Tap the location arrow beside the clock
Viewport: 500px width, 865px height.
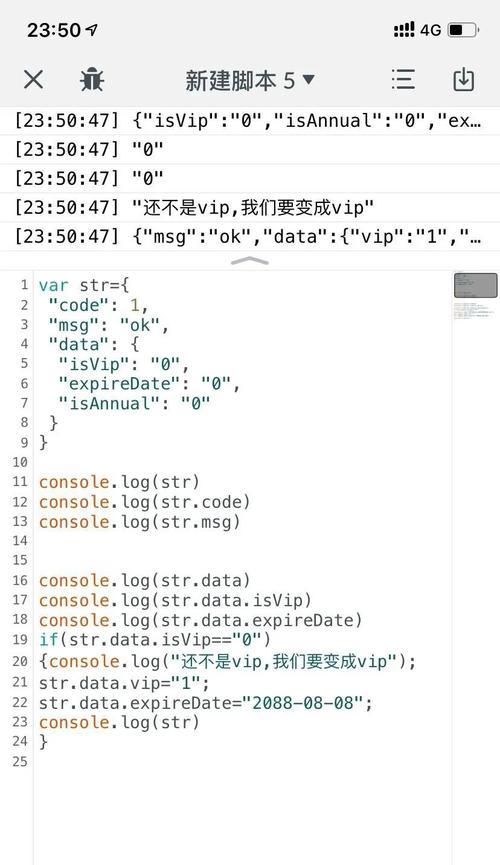(x=92, y=30)
